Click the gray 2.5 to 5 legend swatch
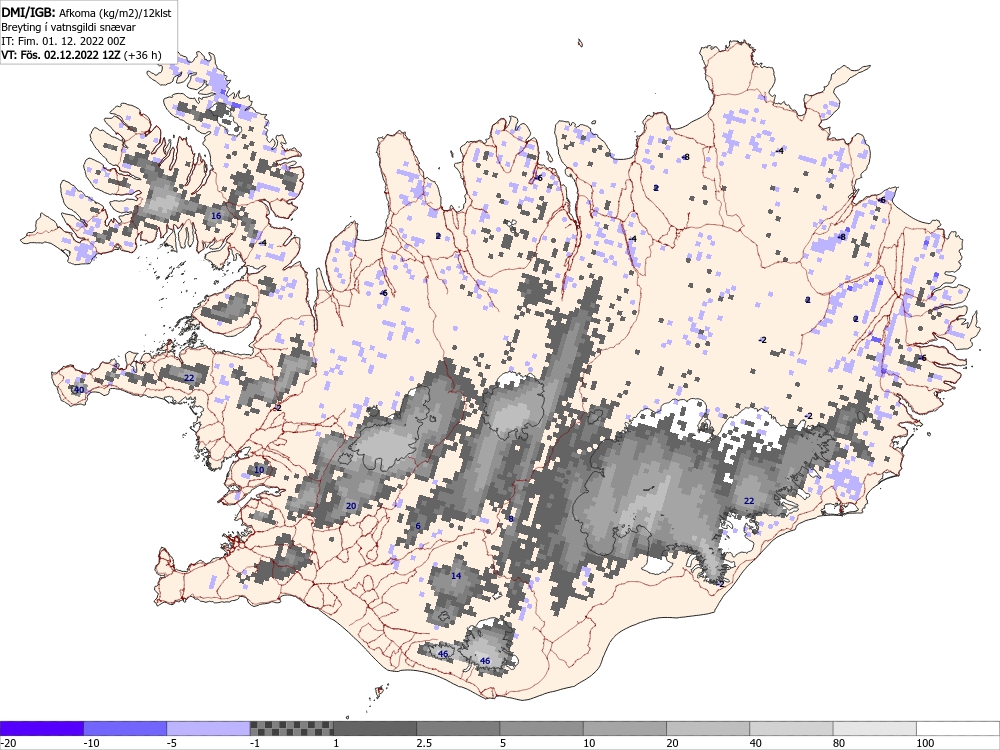Viewport: 1000px width, 750px height. pos(458,728)
